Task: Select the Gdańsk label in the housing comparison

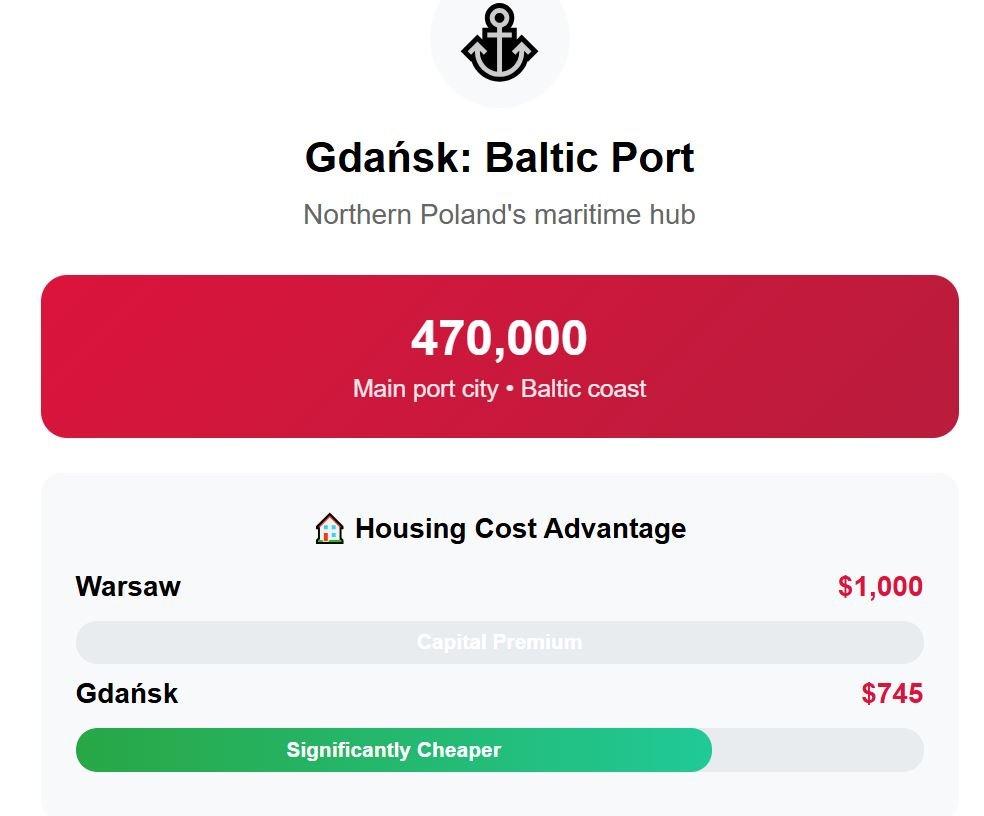Action: (127, 693)
